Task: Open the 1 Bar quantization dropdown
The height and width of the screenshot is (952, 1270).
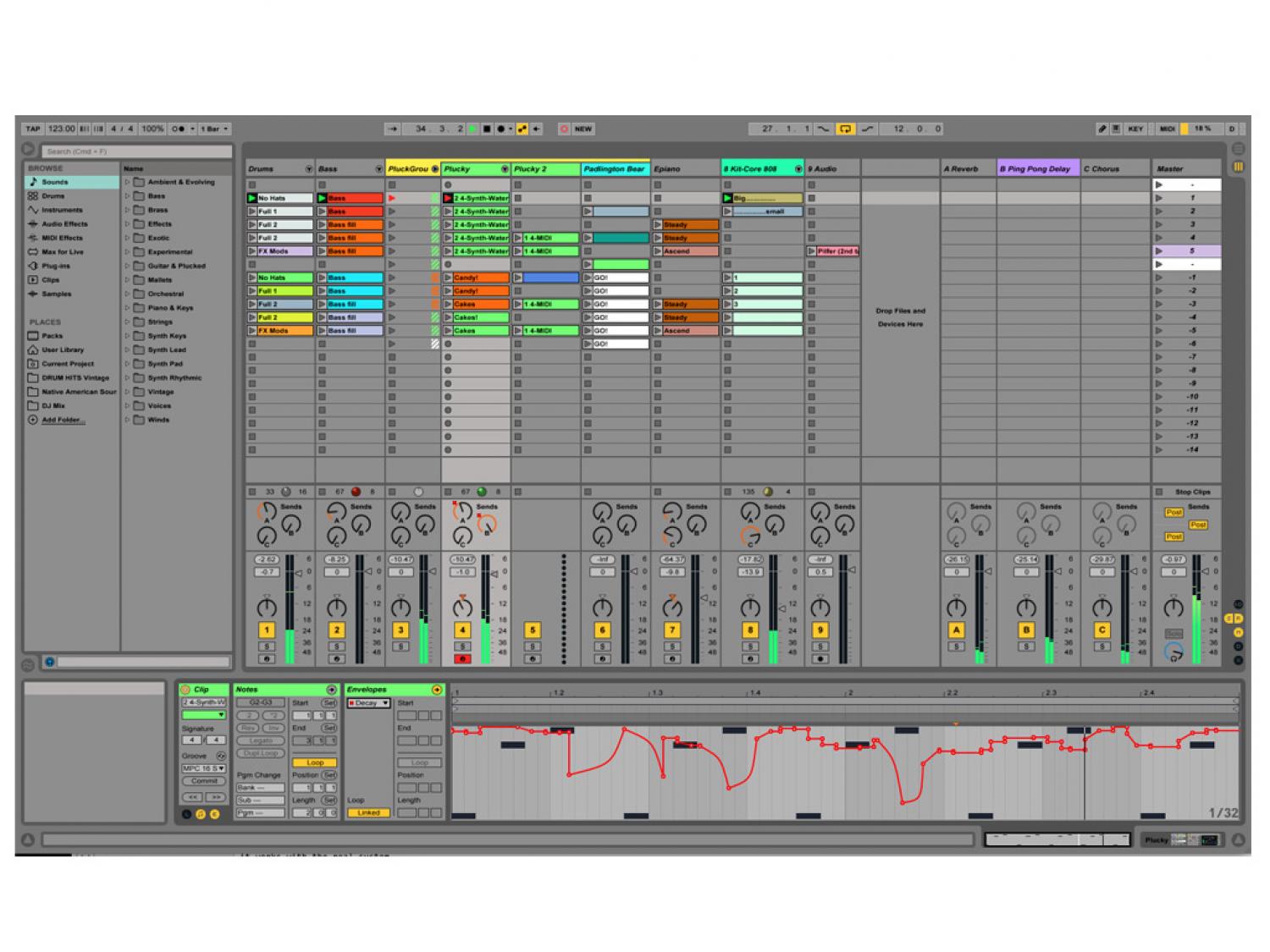Action: pyautogui.click(x=214, y=129)
